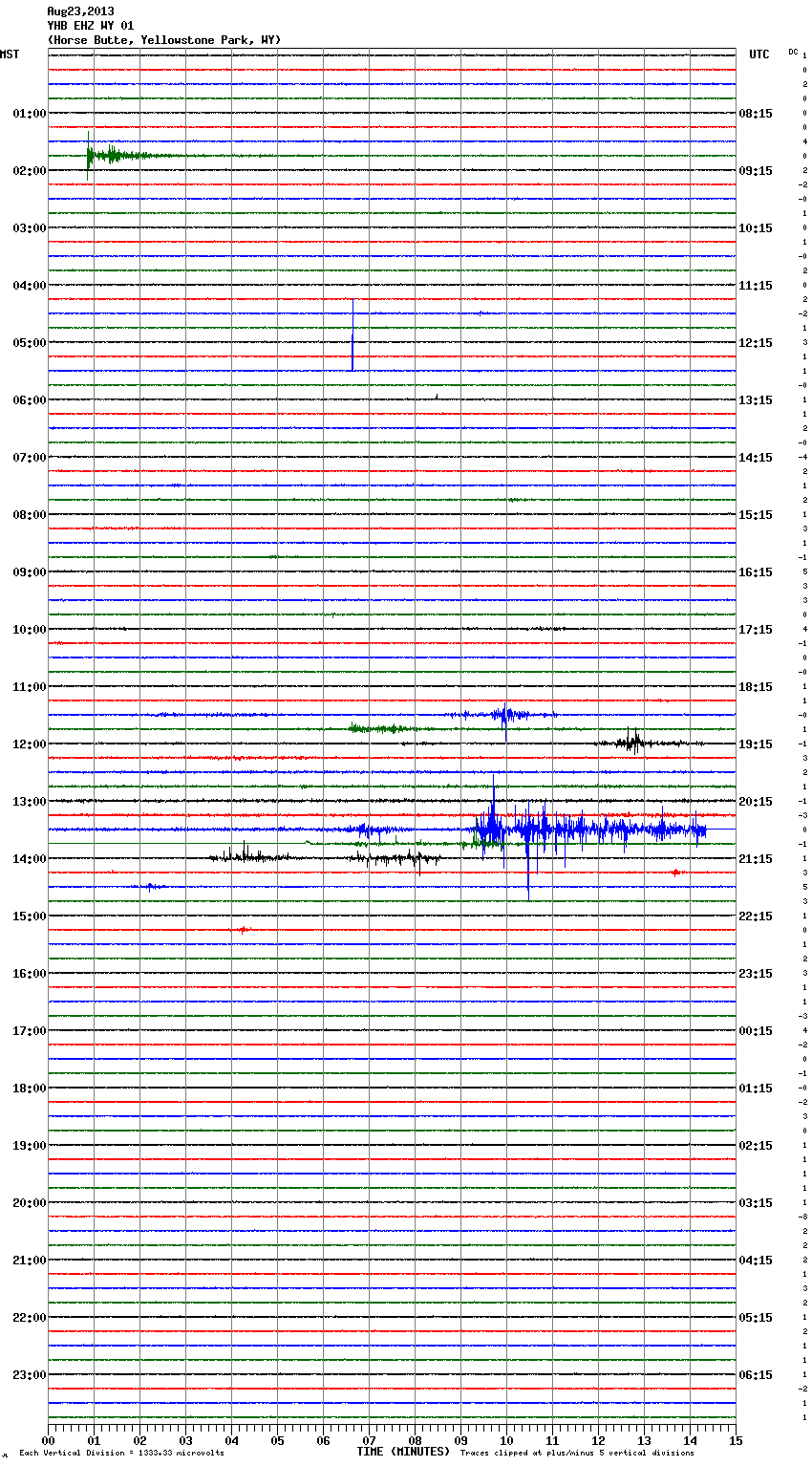This screenshot has width=812, height=1466.
Task: Click the 16:15 UTC time label
Action: point(756,572)
